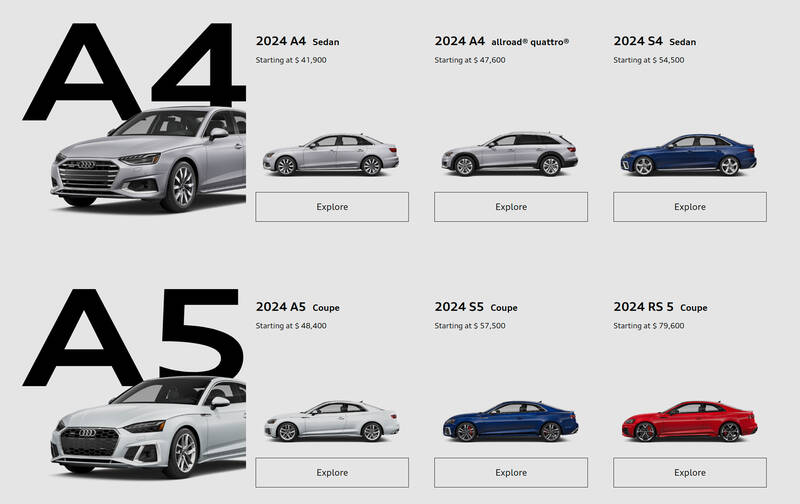Click the large A4 front-view hero car

148,159
